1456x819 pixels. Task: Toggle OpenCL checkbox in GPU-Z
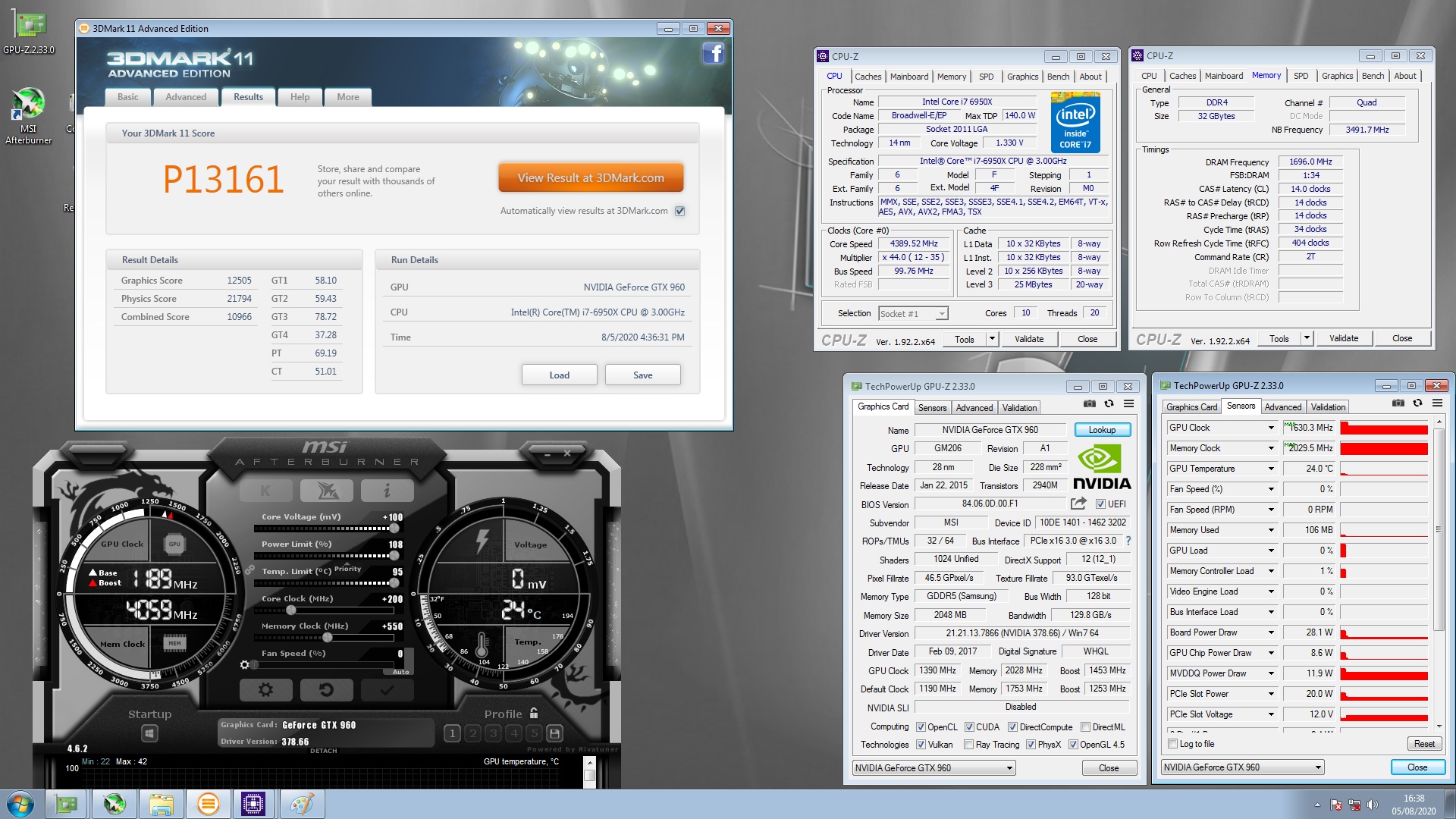point(921,727)
